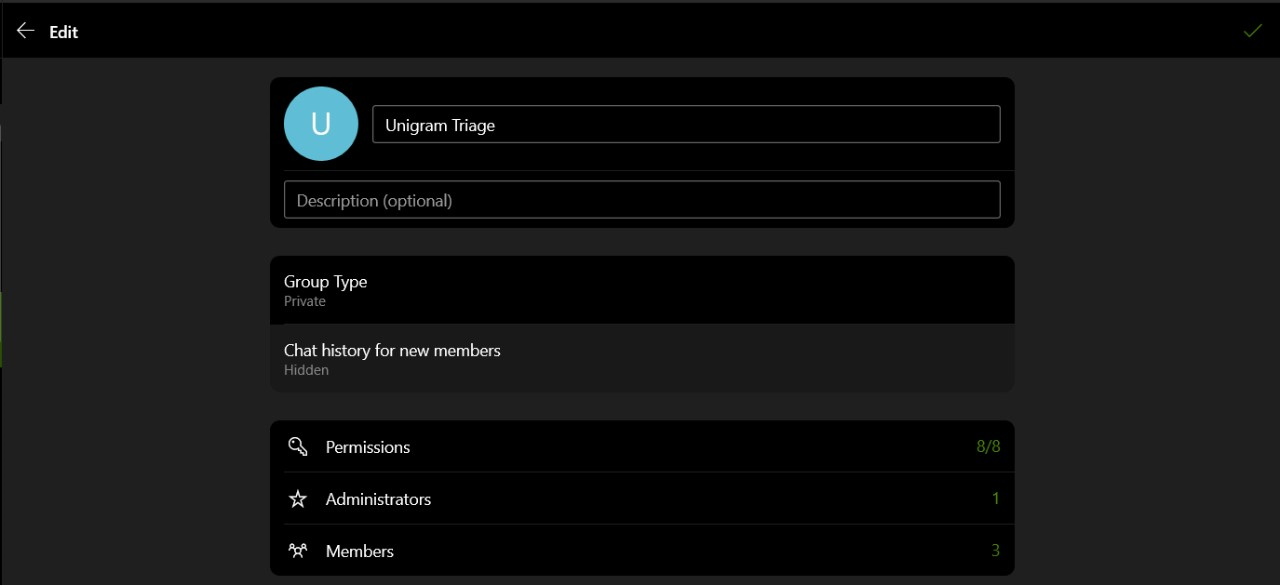Click the 1 counter beside Administrators

pyautogui.click(x=996, y=498)
